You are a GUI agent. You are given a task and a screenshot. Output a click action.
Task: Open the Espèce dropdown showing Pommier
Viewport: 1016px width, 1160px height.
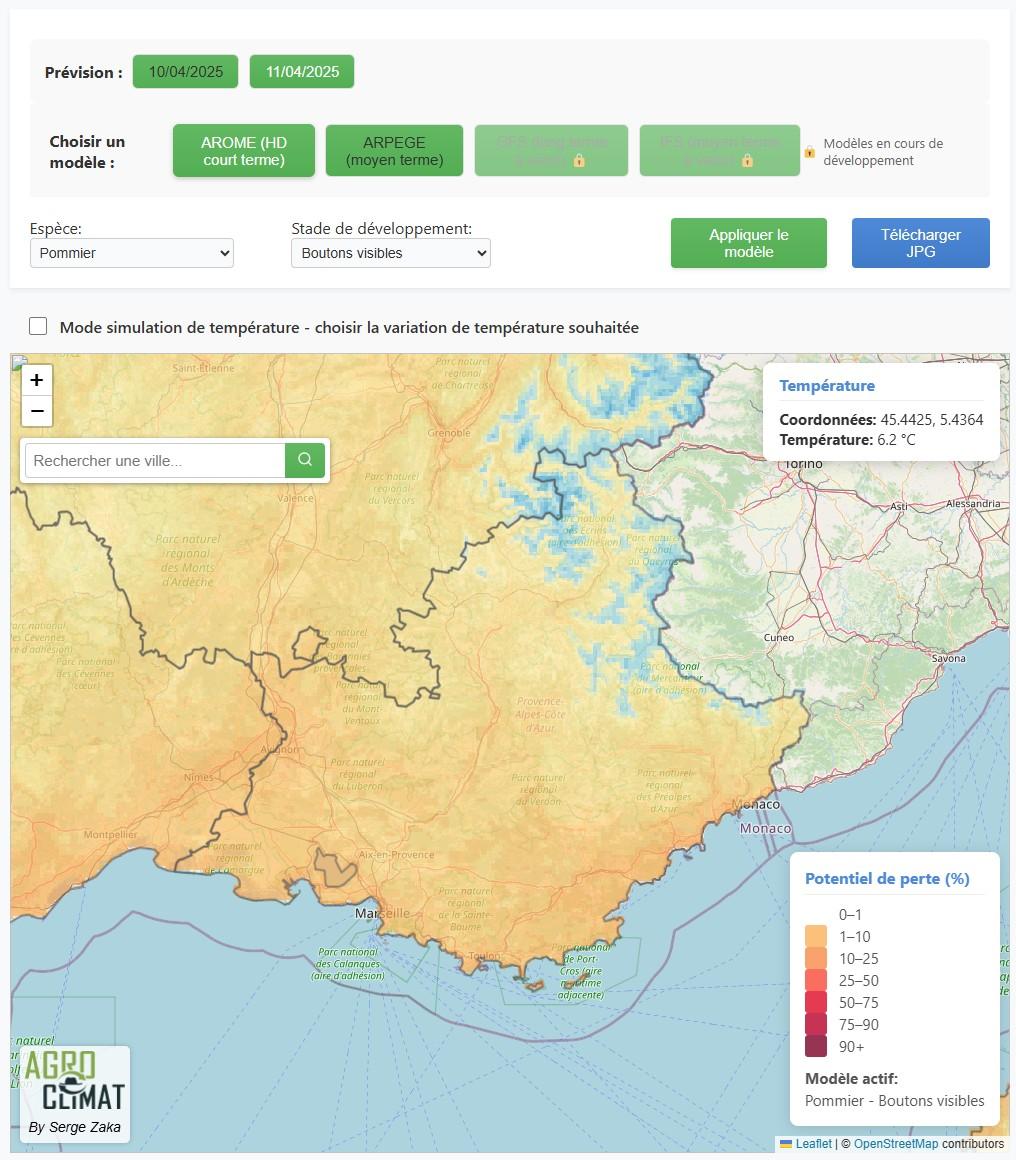click(x=132, y=253)
